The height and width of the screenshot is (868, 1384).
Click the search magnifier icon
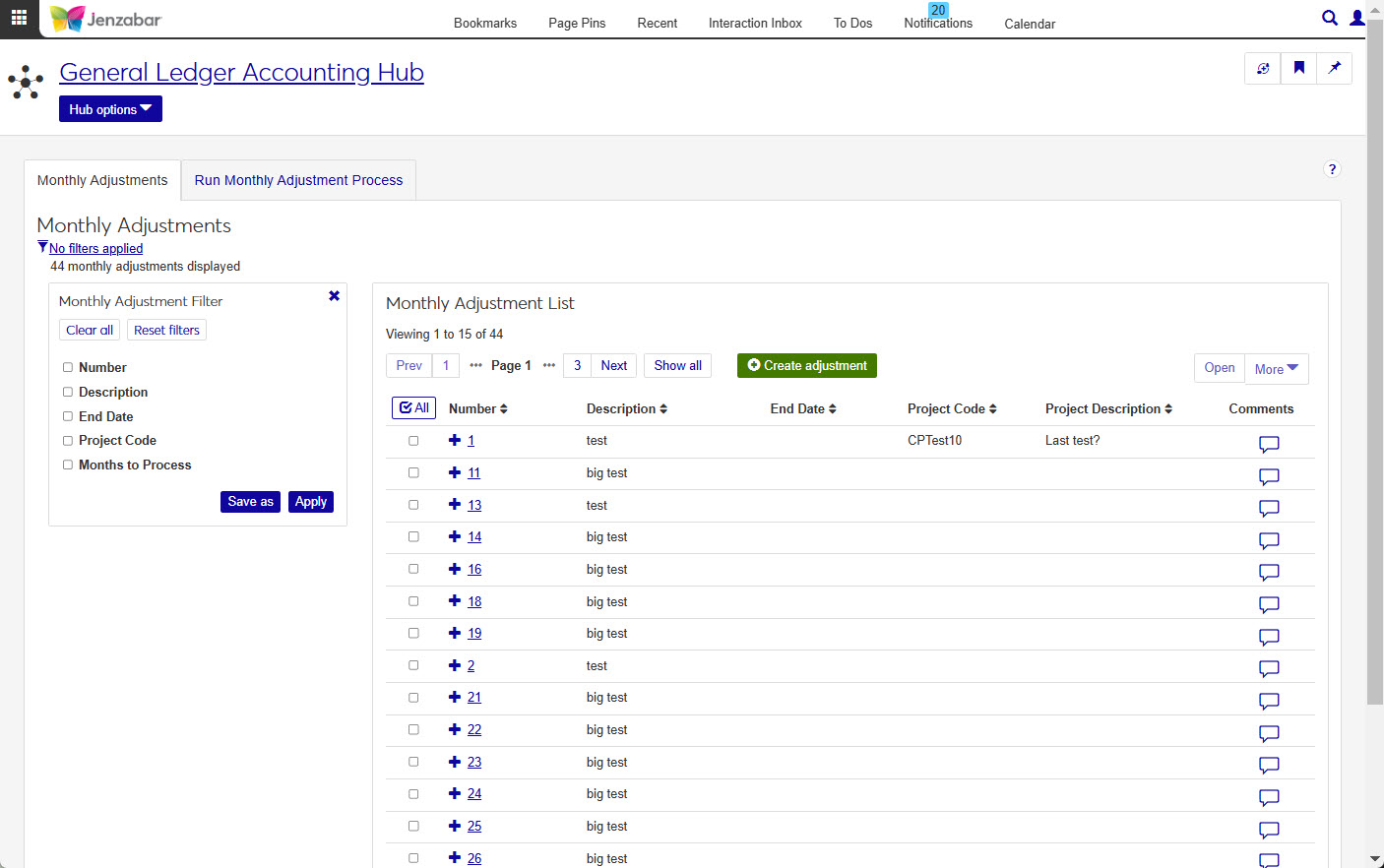click(1329, 18)
